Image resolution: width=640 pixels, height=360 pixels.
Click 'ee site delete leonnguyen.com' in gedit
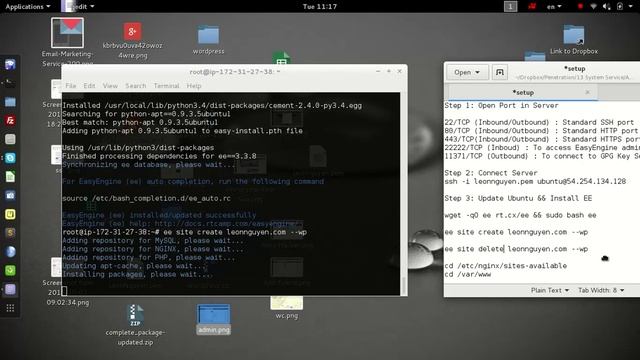click(516, 249)
